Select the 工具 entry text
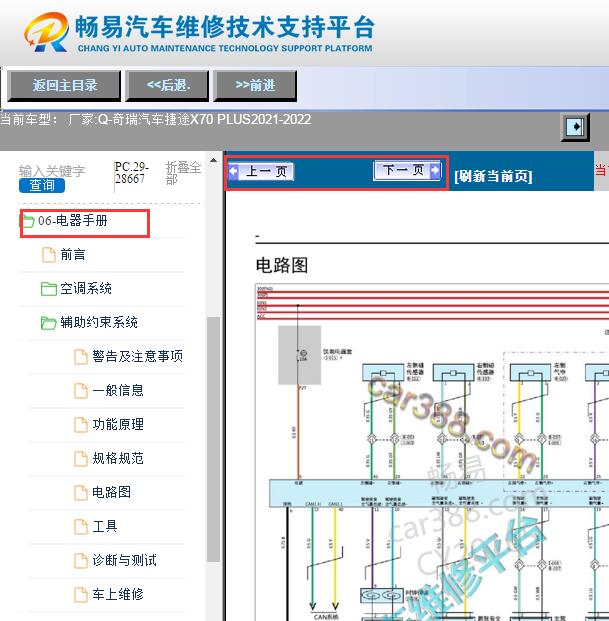The image size is (609, 621). (105, 526)
